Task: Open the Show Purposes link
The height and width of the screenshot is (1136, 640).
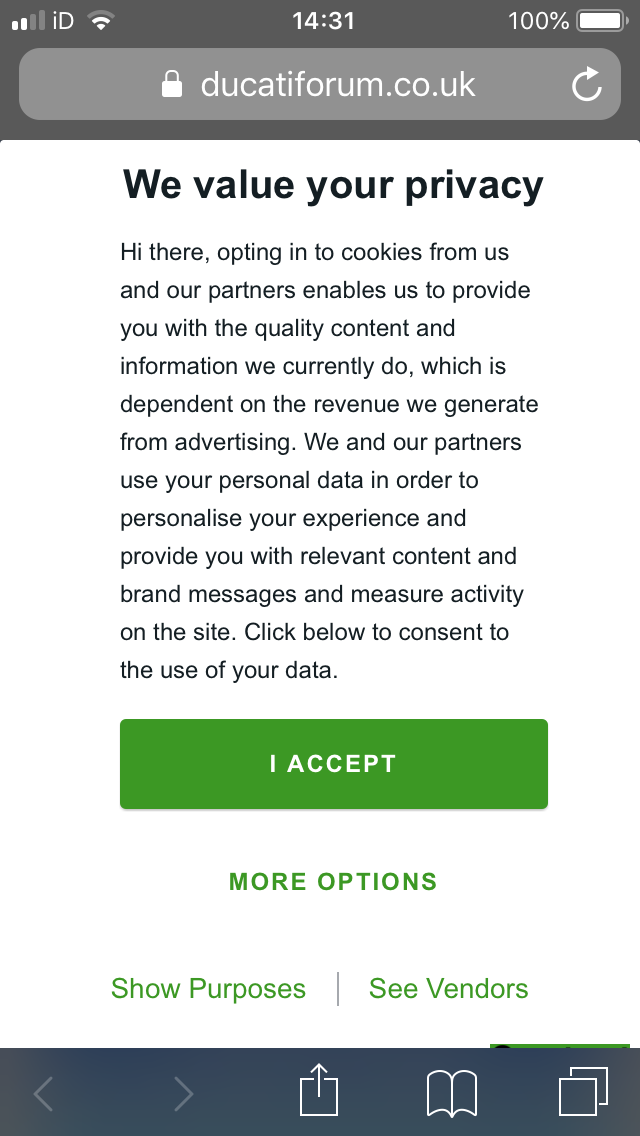Action: (x=208, y=989)
